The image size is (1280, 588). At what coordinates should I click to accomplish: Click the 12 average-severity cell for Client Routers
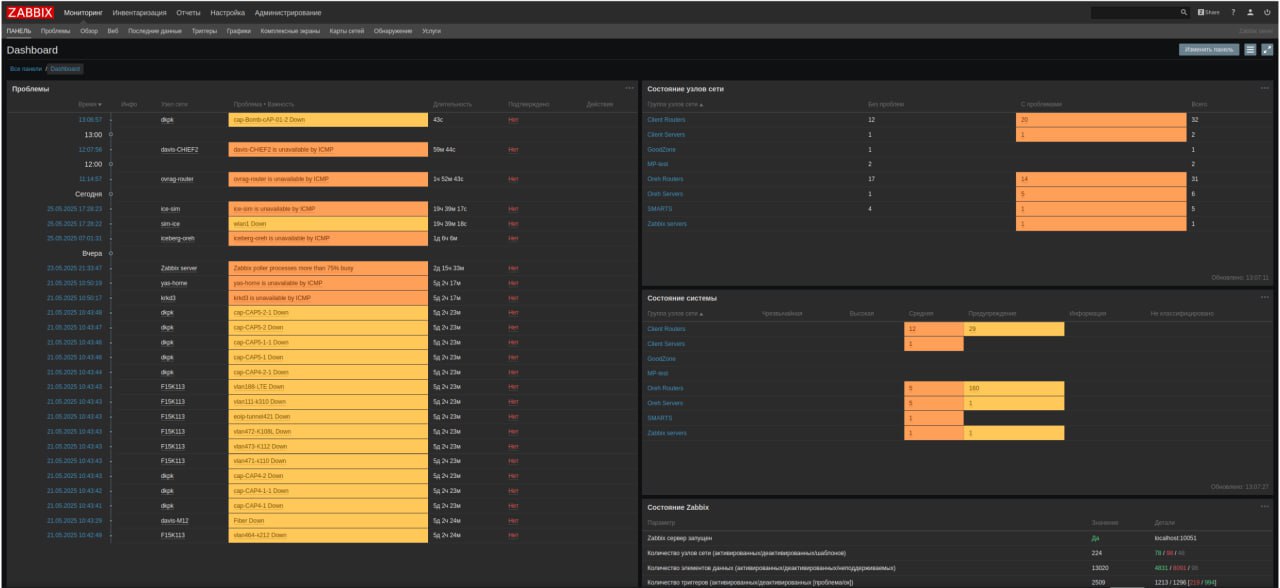click(x=934, y=329)
